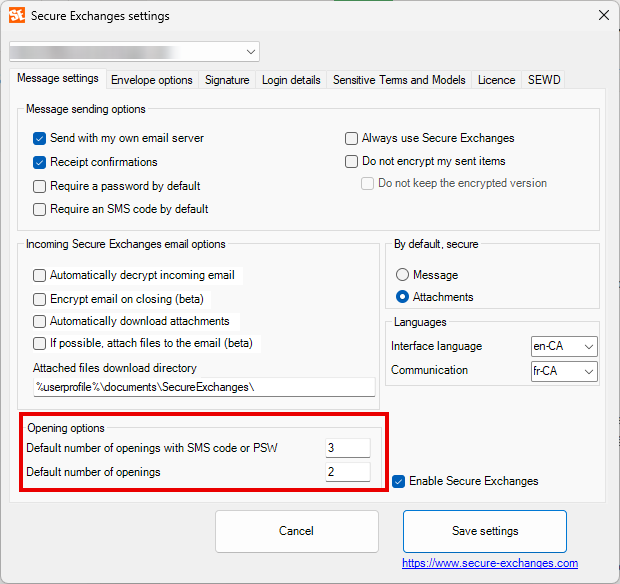
Task: Click the Cancel button
Action: [297, 531]
